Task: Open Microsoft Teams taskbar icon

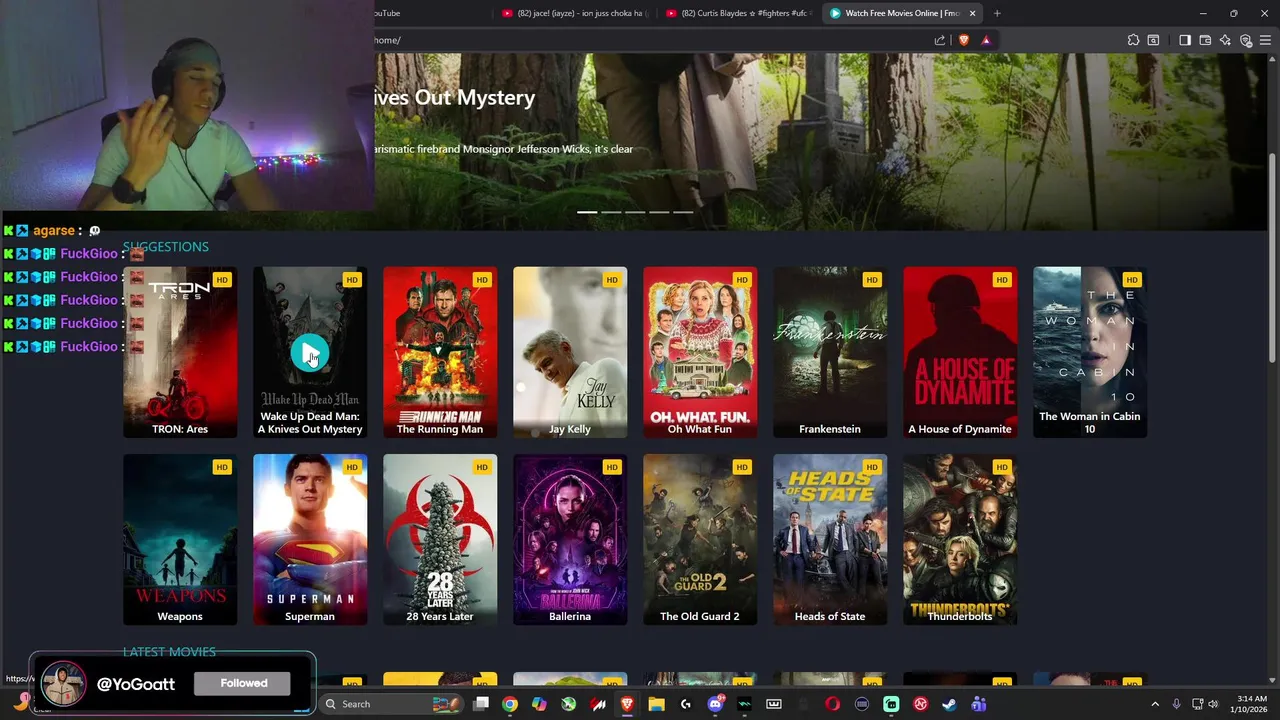Action: click(x=979, y=704)
